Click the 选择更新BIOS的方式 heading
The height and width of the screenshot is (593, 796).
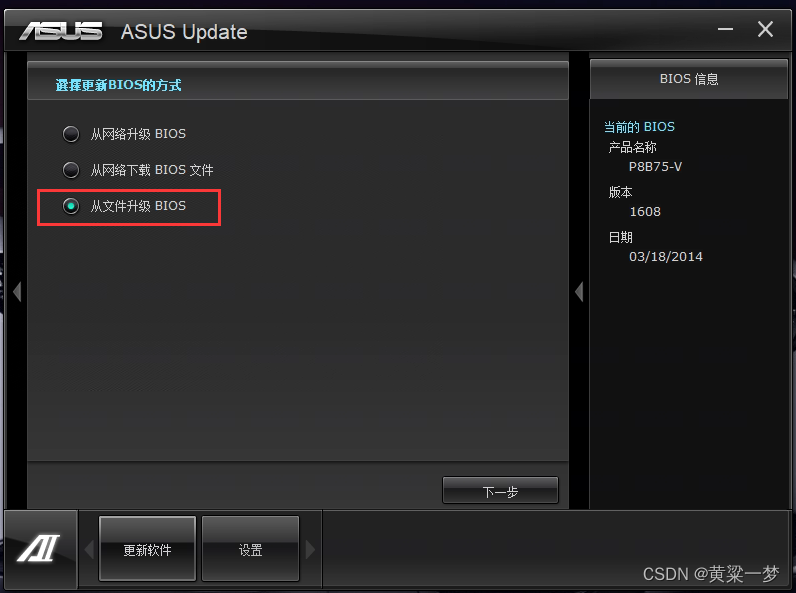(118, 85)
